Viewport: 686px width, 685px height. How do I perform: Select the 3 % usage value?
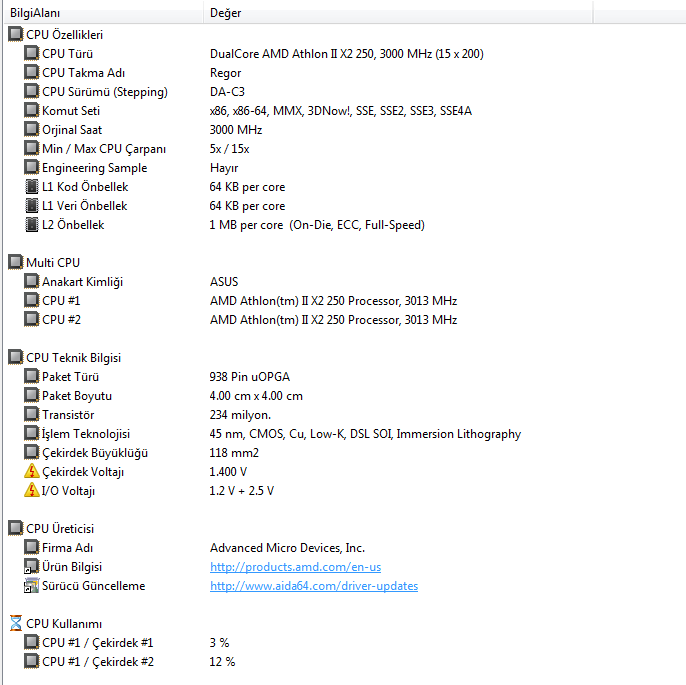pos(219,643)
